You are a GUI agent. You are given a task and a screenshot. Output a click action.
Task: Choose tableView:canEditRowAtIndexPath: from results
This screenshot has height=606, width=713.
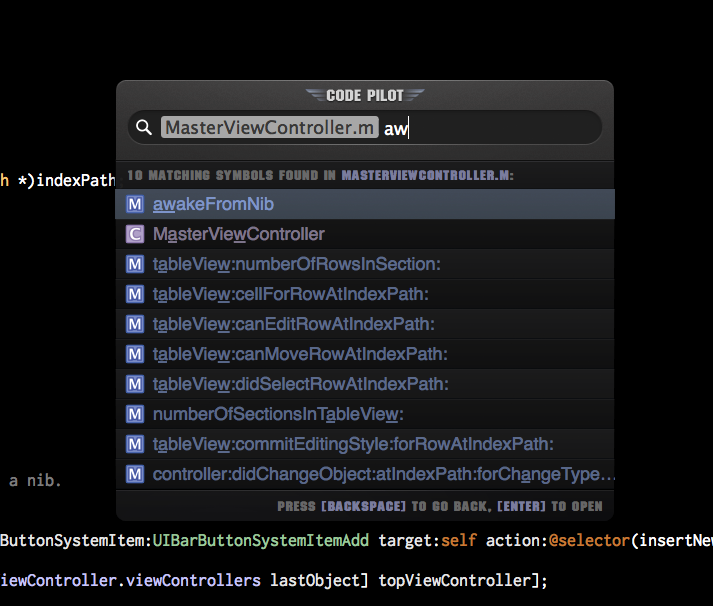tap(365, 324)
